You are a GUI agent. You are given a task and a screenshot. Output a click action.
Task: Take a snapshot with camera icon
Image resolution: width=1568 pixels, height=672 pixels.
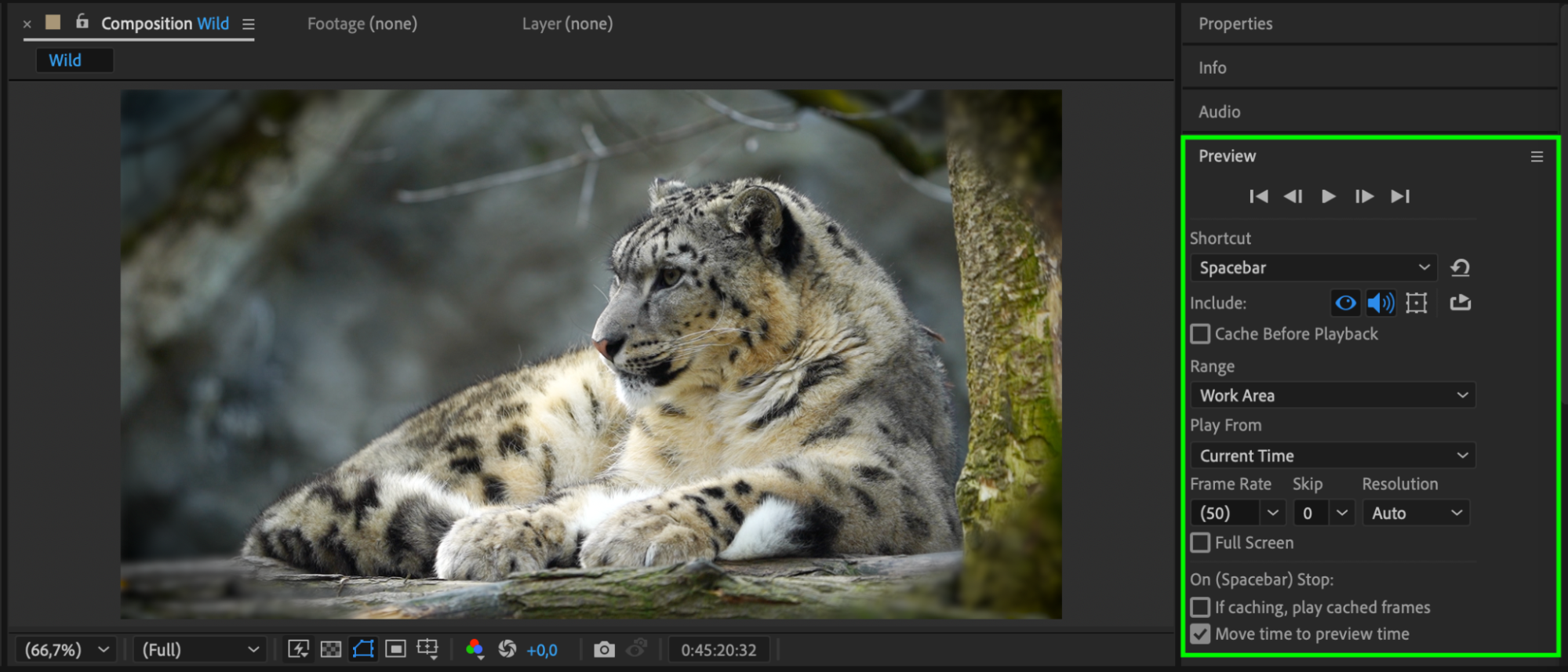[604, 649]
